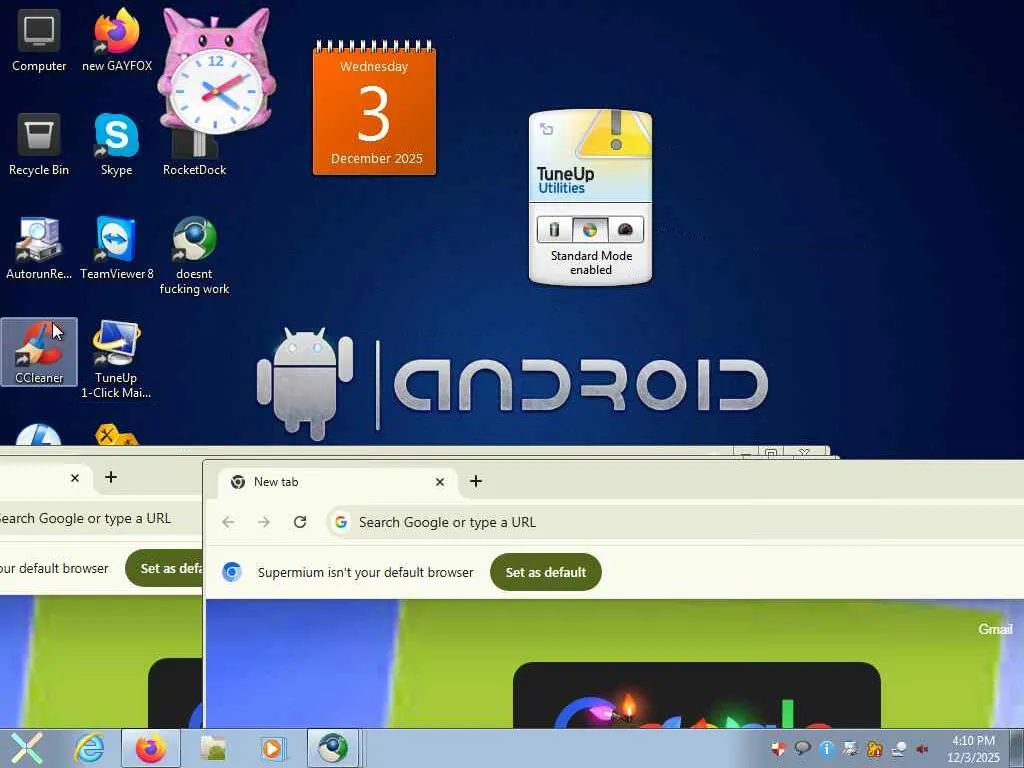
Task: Select the CCleaner desktop icon
Action: (x=39, y=352)
